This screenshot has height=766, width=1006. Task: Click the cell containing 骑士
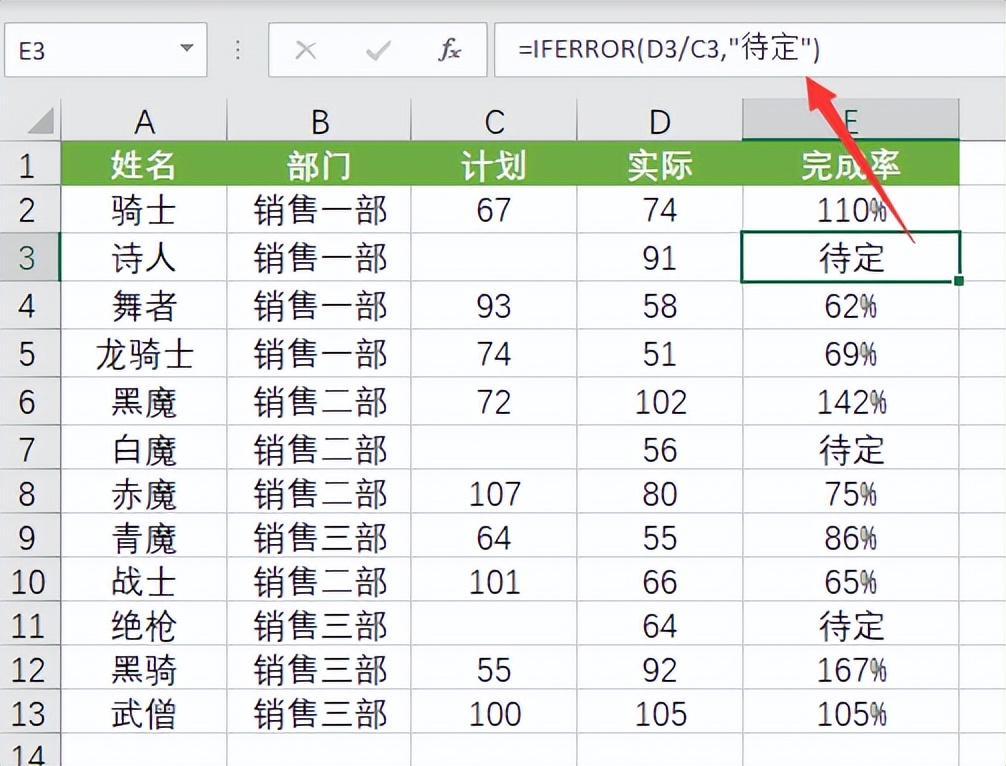click(x=144, y=210)
